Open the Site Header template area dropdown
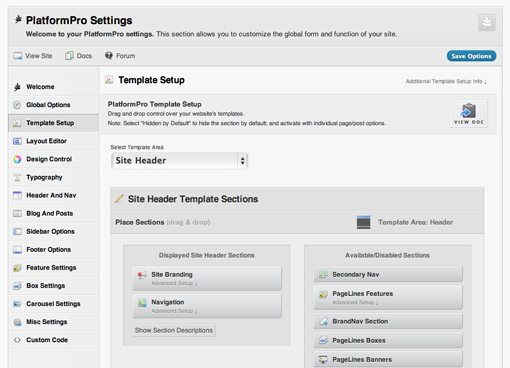This screenshot has width=510, height=368. (x=179, y=161)
